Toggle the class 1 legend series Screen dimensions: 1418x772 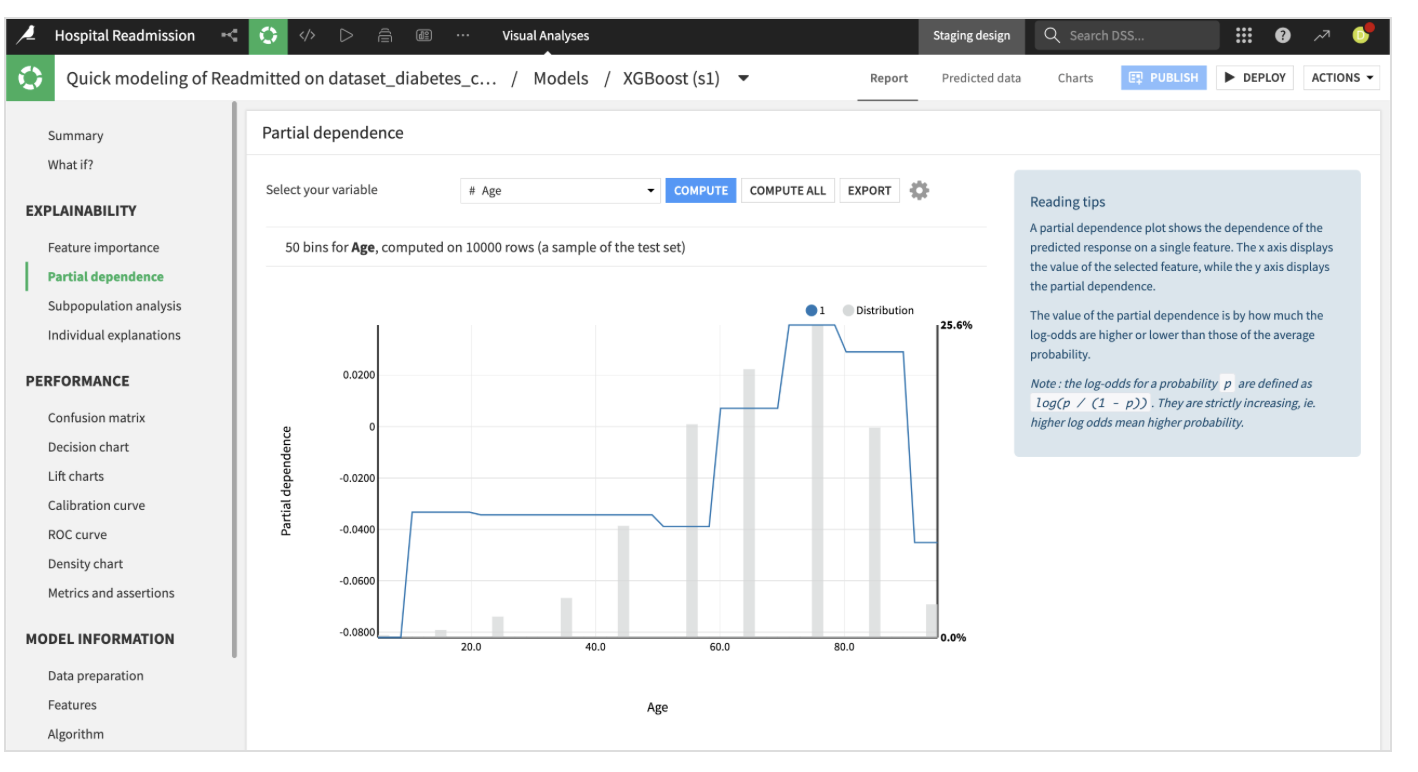(815, 310)
